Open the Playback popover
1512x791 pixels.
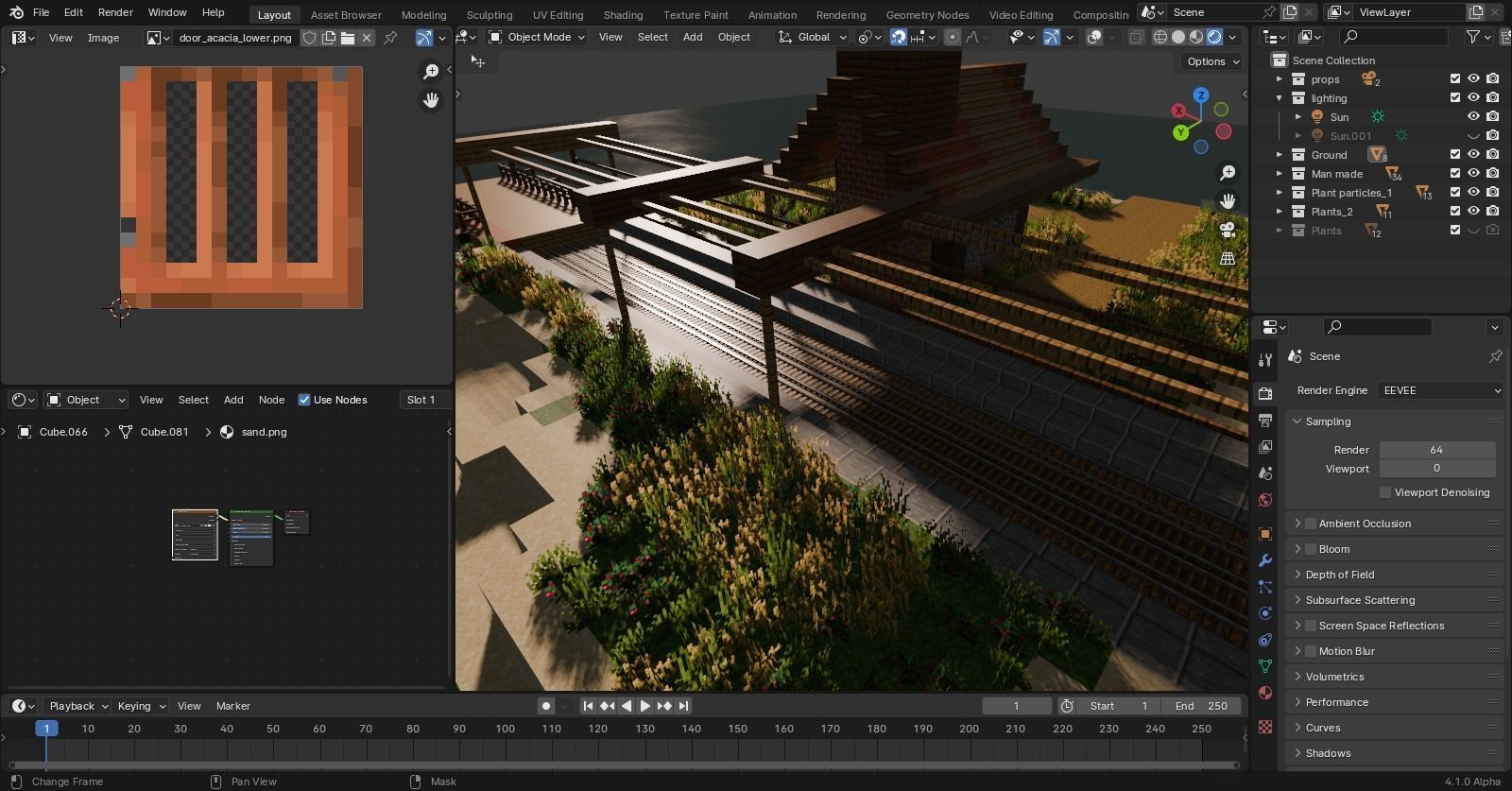[x=77, y=706]
